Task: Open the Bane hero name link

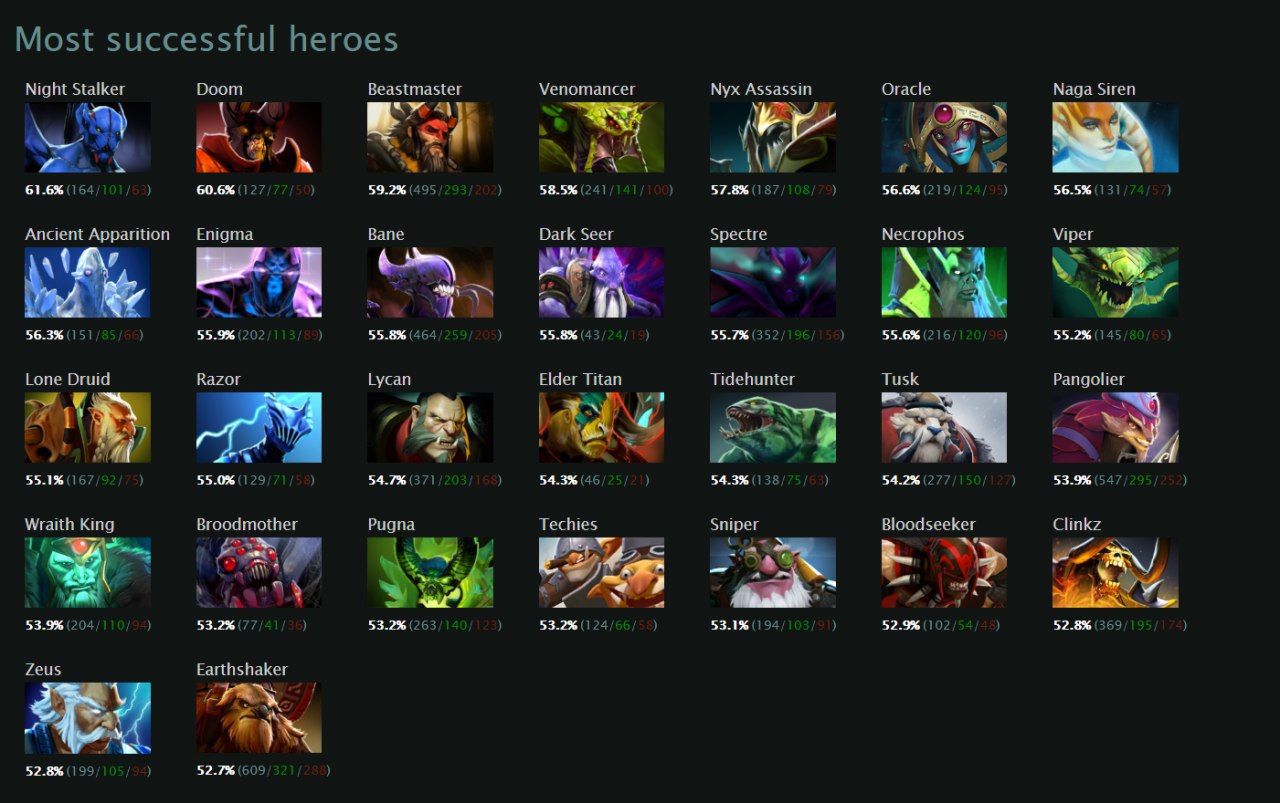Action: (386, 234)
